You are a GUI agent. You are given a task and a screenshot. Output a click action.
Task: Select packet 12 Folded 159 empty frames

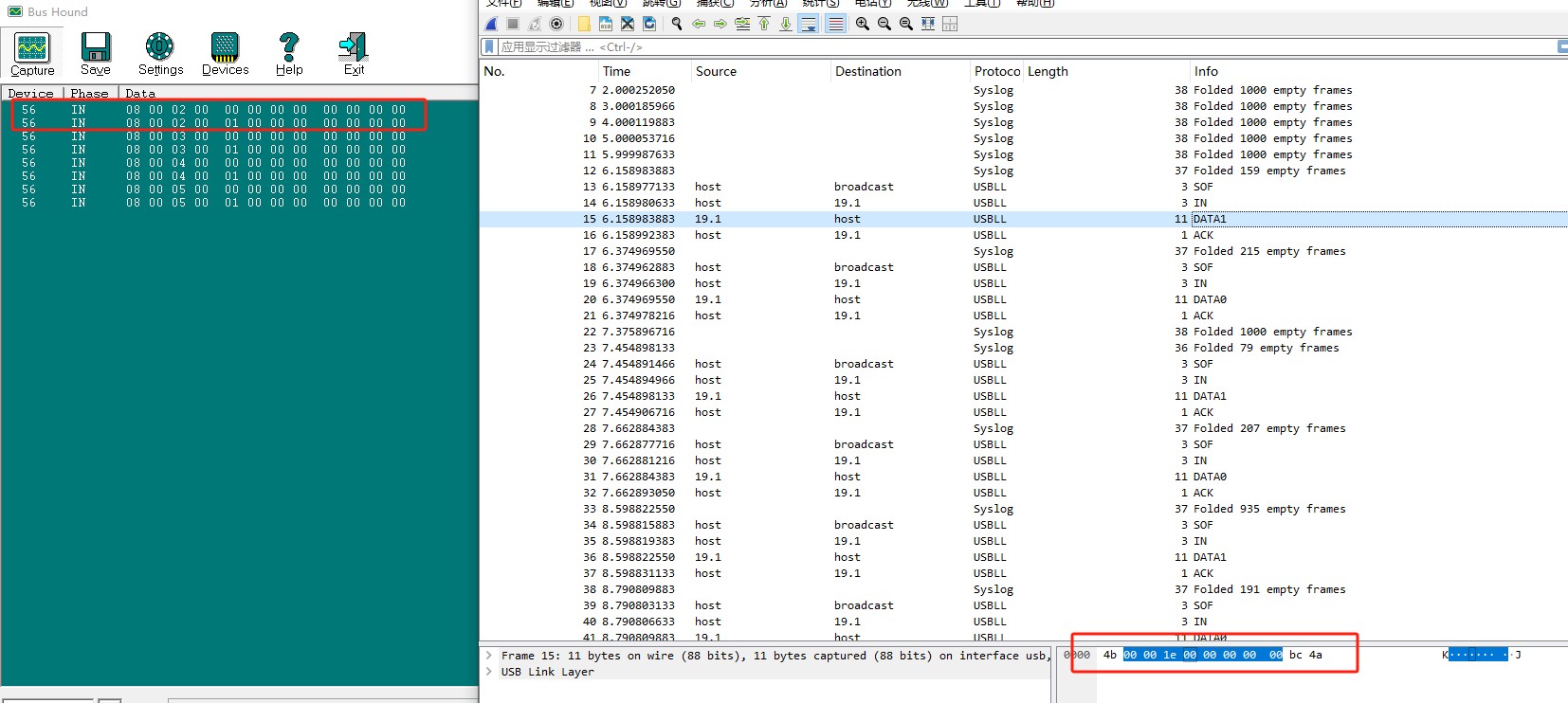click(x=1024, y=171)
